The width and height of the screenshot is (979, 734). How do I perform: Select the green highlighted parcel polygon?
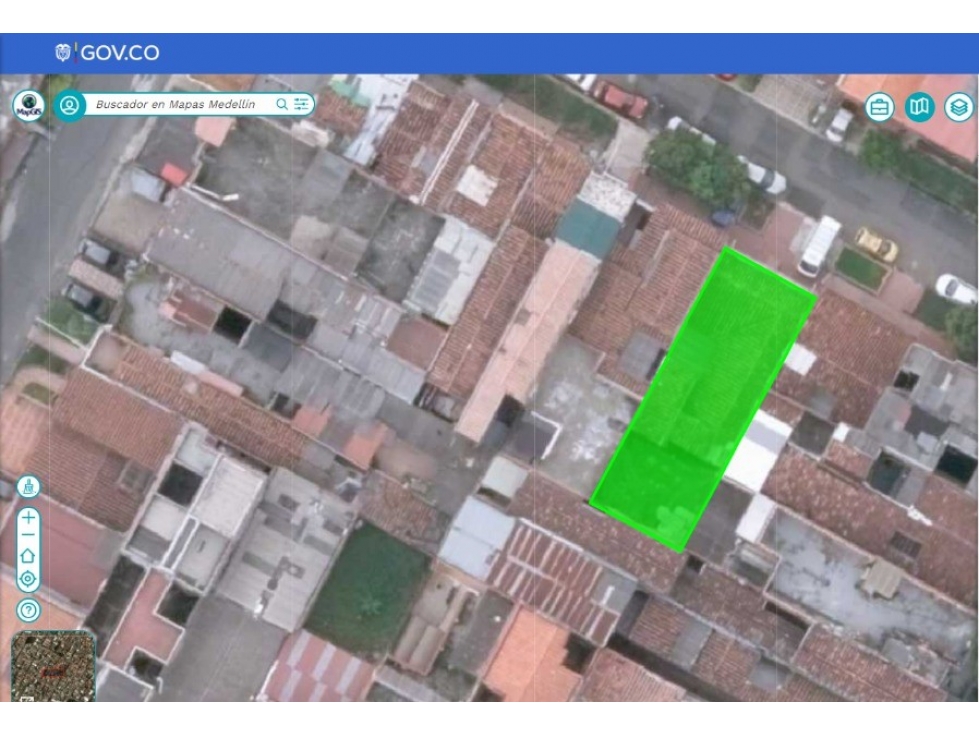(702, 399)
